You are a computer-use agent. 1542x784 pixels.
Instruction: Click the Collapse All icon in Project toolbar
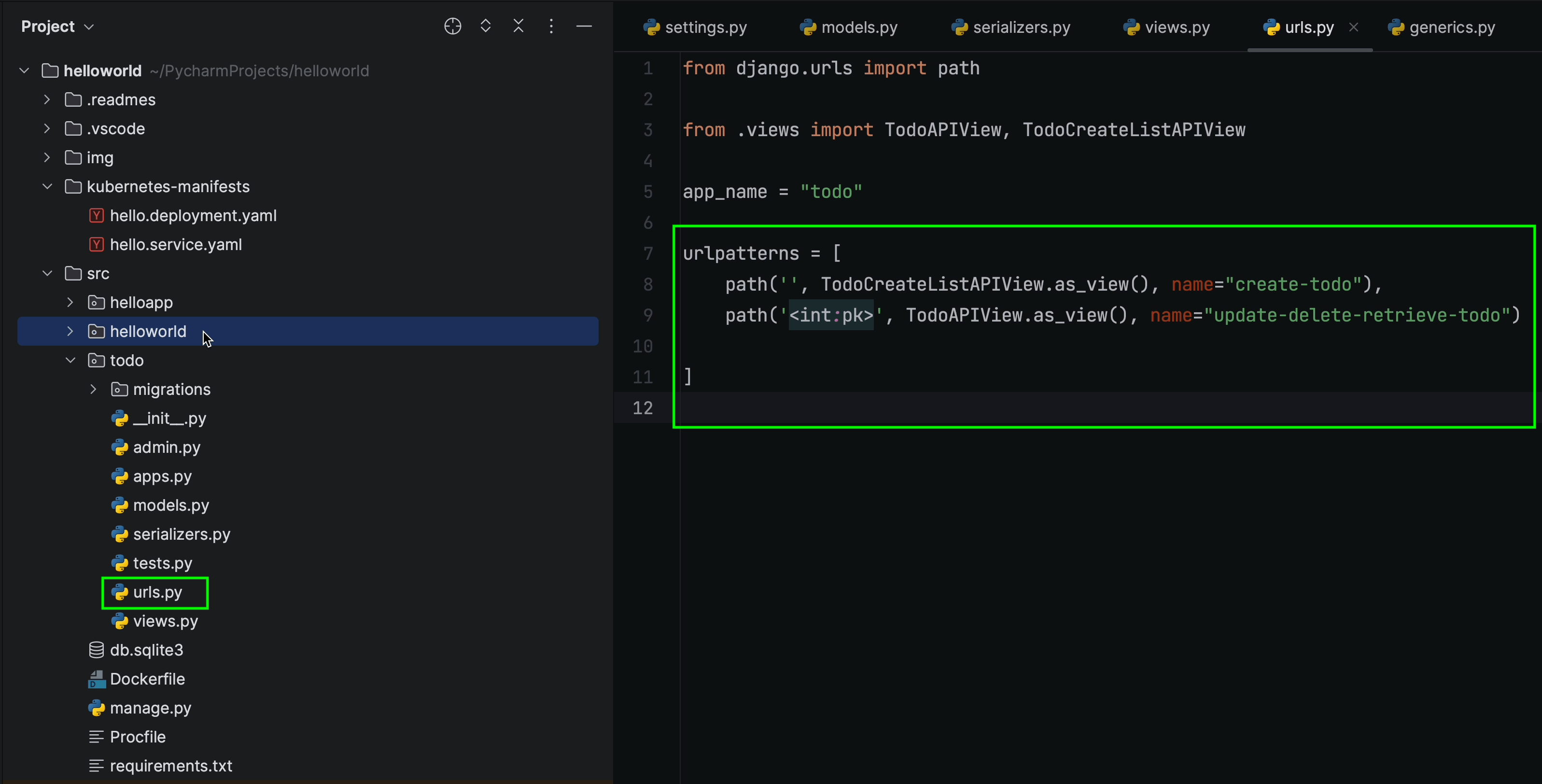(519, 26)
